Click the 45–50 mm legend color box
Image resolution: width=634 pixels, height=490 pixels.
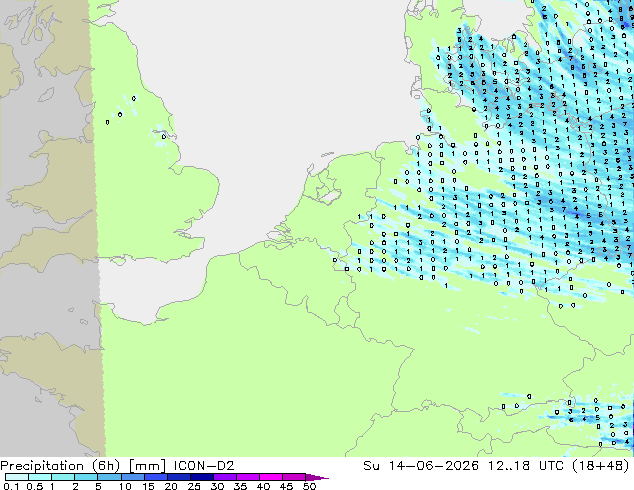click(x=294, y=477)
